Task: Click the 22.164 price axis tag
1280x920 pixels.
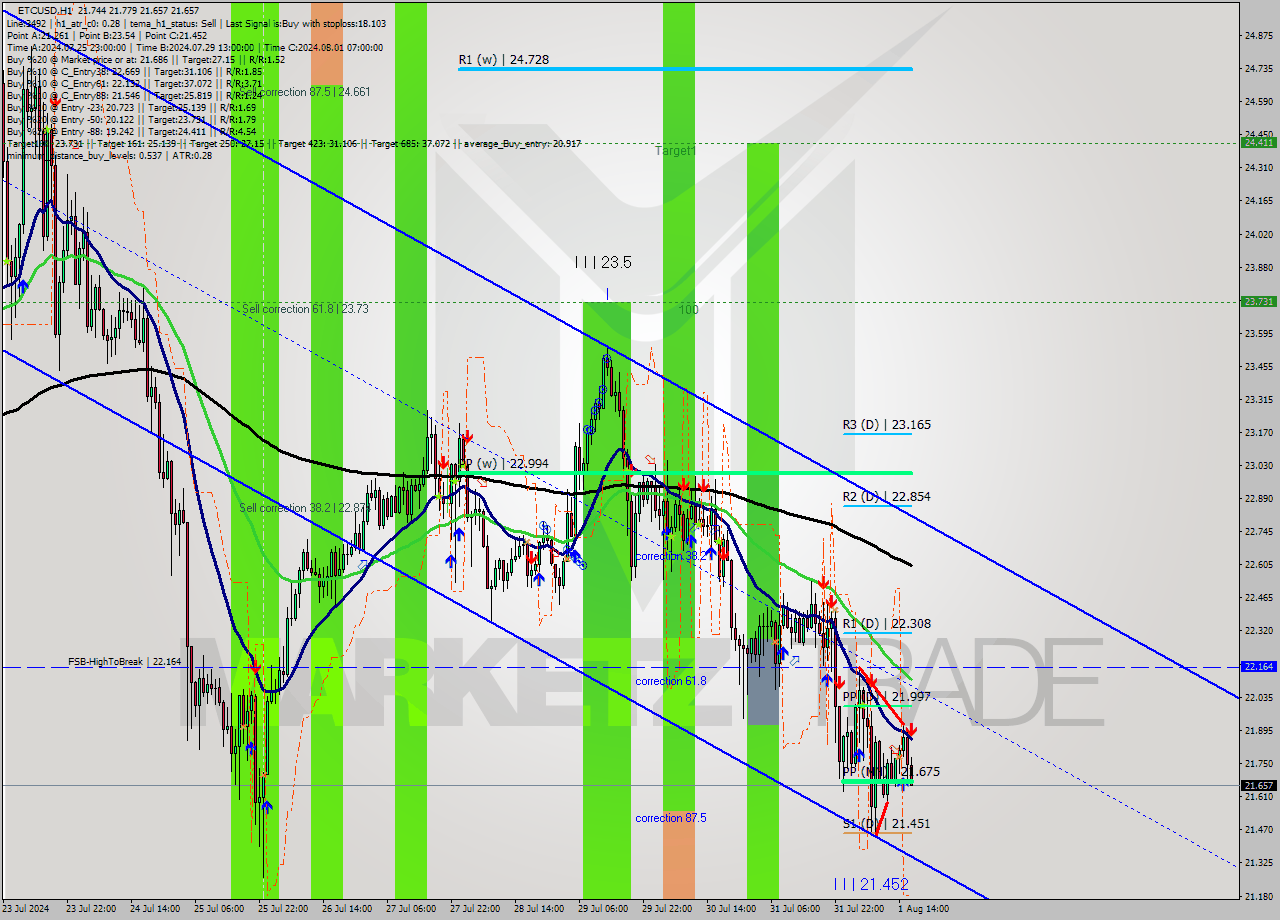Action: pos(1257,666)
